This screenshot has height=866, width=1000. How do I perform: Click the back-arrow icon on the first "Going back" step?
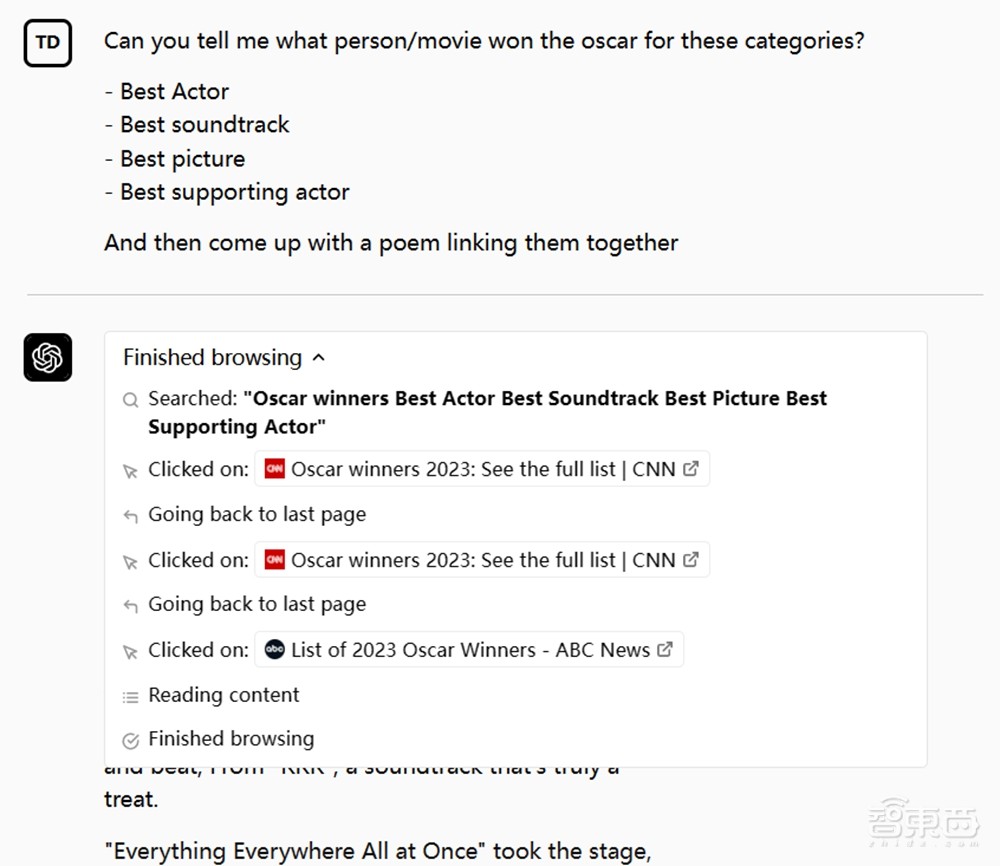[x=130, y=516]
